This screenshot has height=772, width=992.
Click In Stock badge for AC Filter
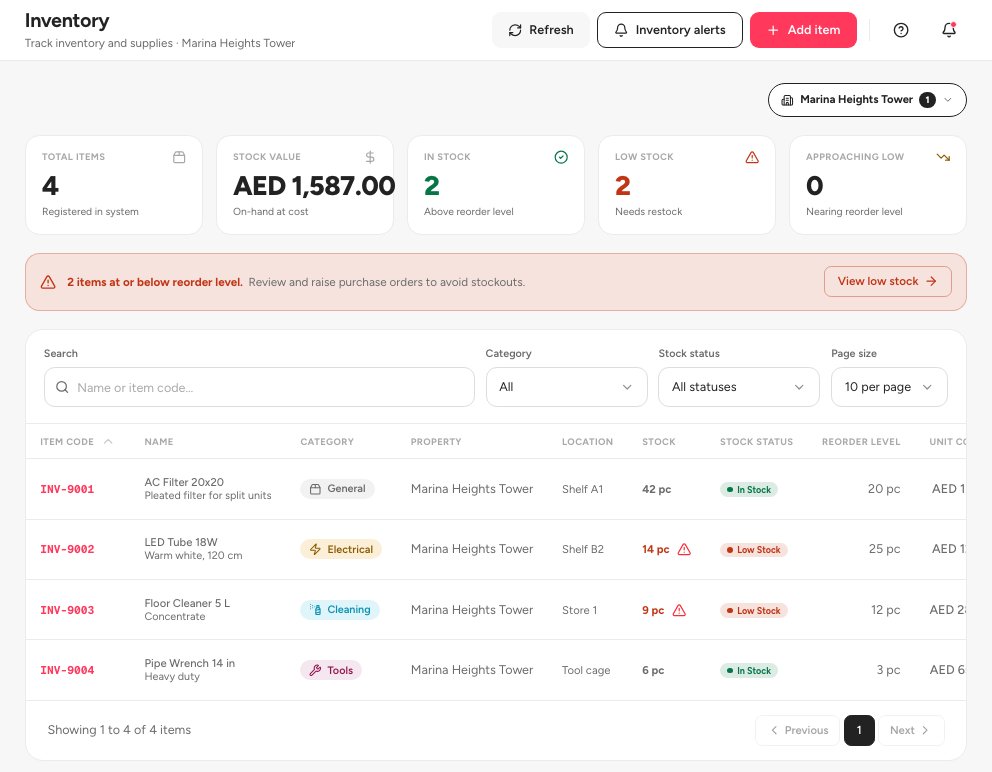point(748,489)
